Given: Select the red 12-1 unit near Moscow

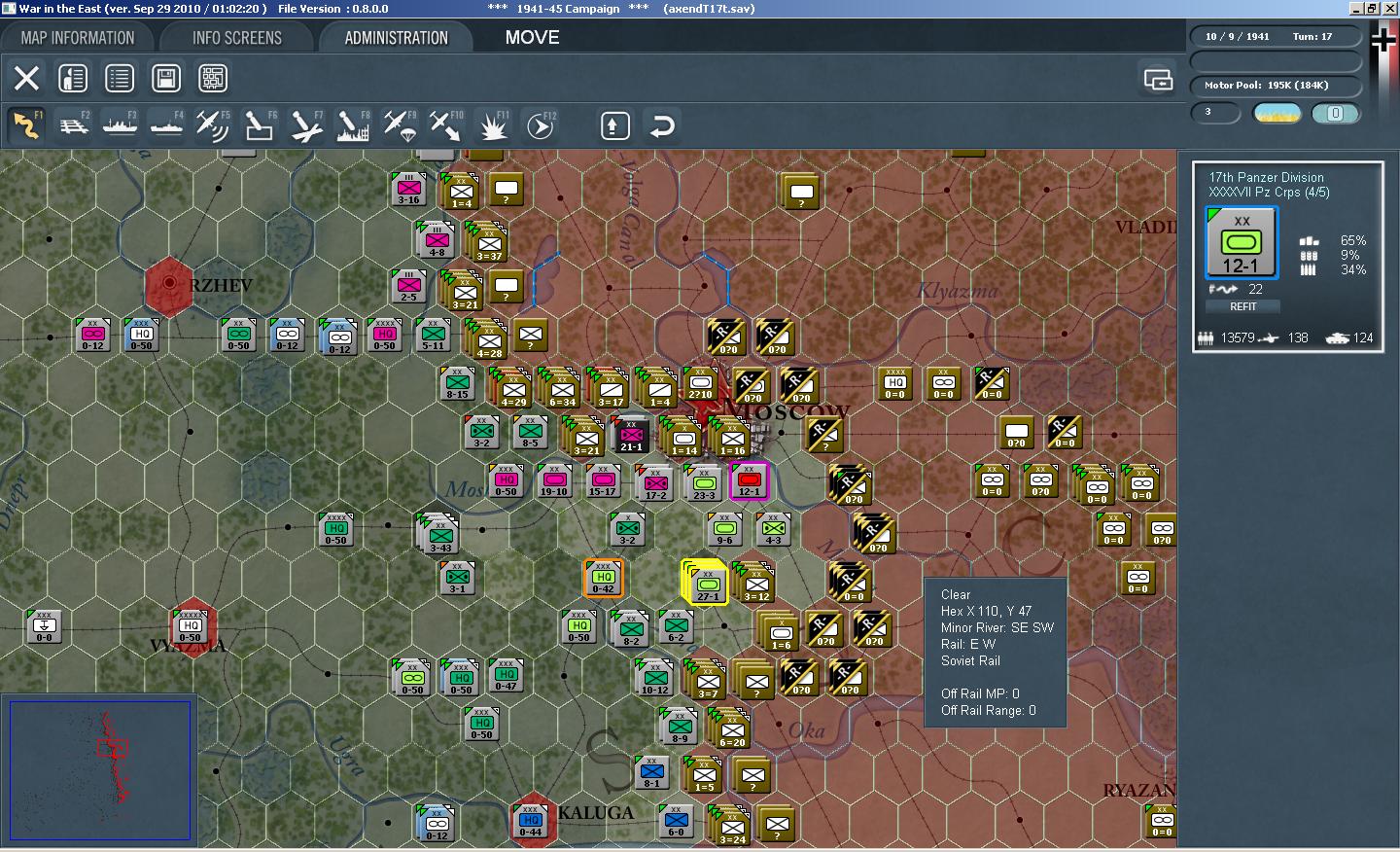Looking at the screenshot, I should [749, 480].
